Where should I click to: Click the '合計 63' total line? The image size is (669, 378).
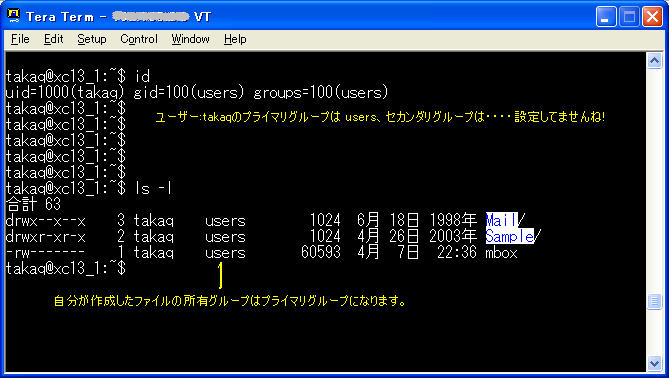(33, 204)
